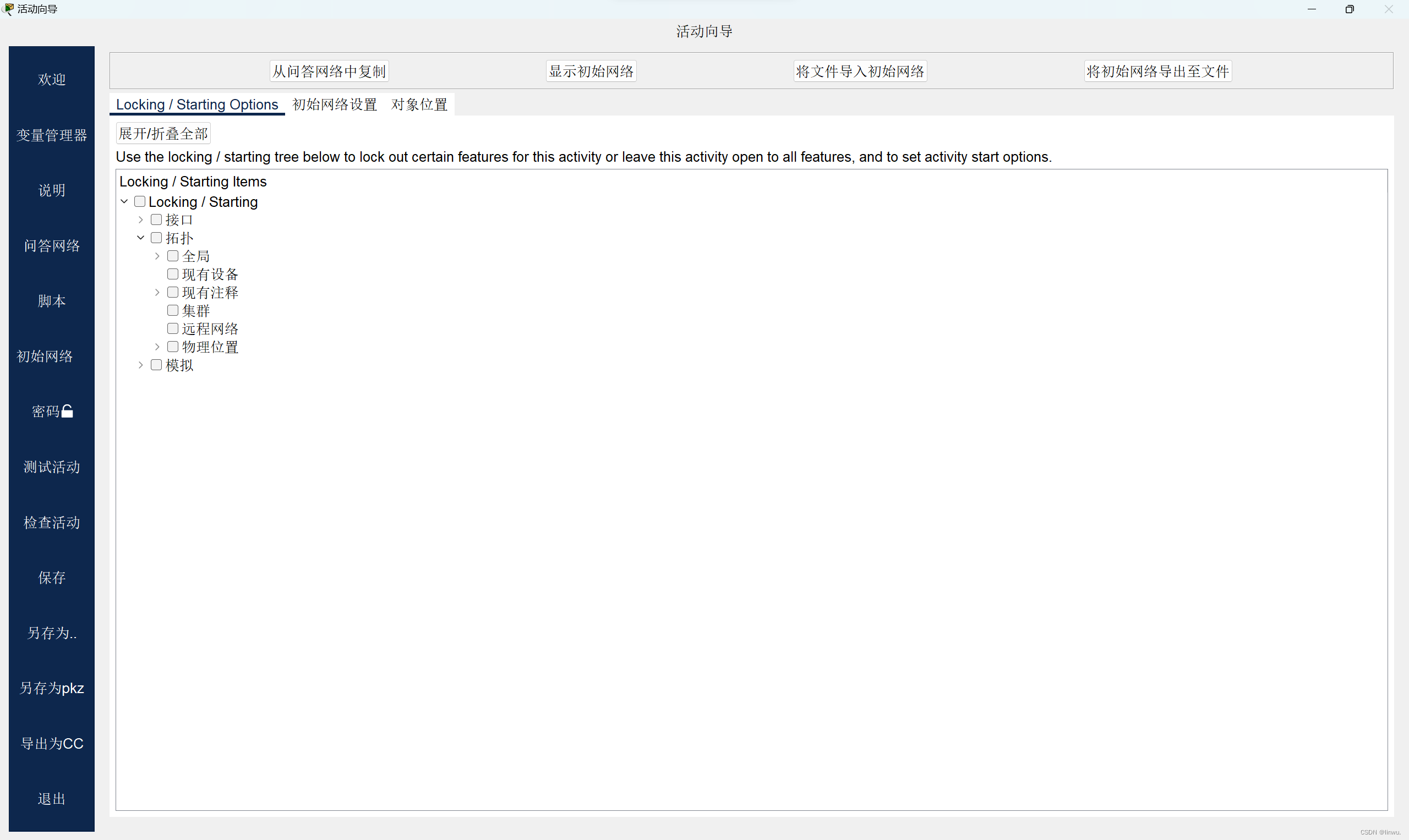Check the 拓扑 checkbox
The height and width of the screenshot is (840, 1409).
156,238
